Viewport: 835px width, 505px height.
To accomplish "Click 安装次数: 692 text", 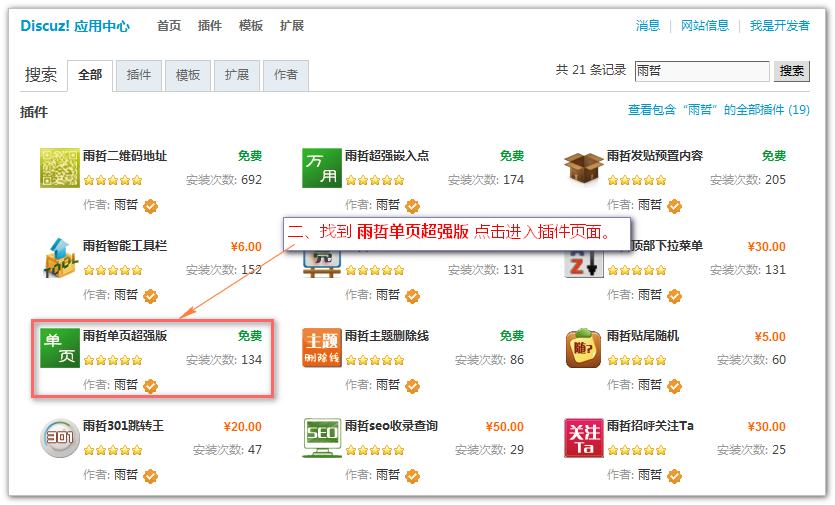I will click(224, 180).
